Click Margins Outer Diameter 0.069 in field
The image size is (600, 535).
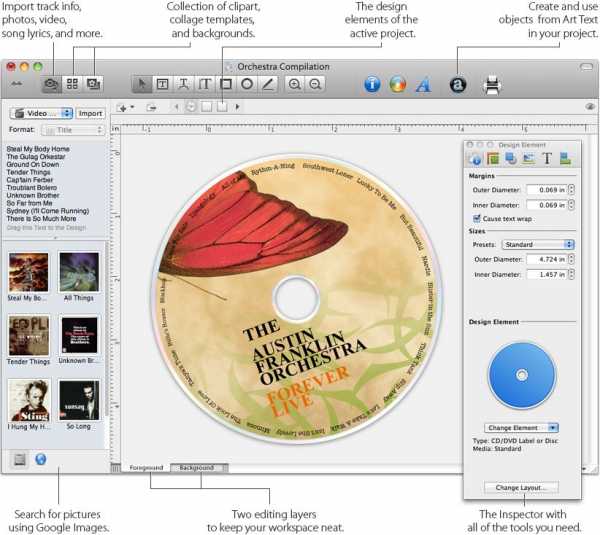pos(547,190)
